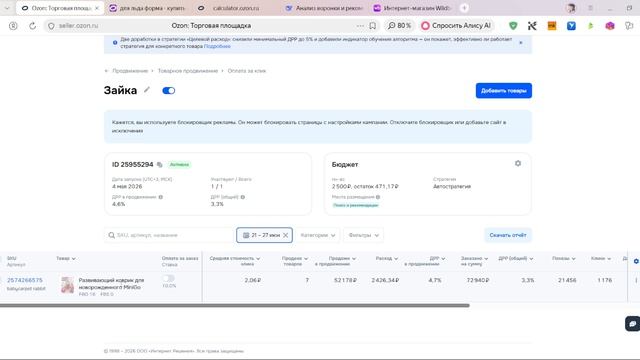The height and width of the screenshot is (360, 640).
Task: Show info tooltip for ДРР (общий) card
Action: [x=243, y=197]
